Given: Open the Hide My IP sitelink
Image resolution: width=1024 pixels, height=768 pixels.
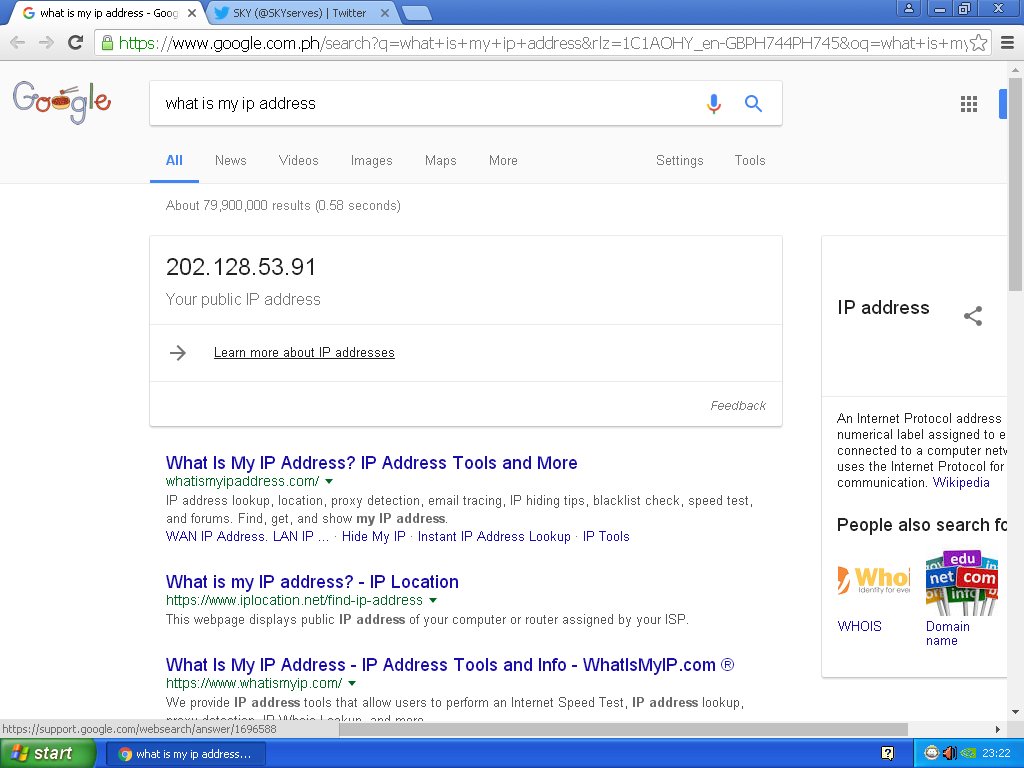Looking at the screenshot, I should [374, 536].
